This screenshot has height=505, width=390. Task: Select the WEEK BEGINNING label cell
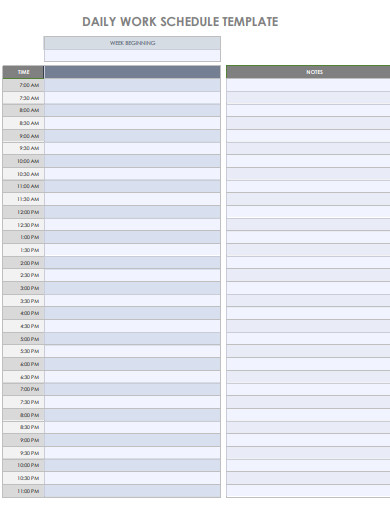(x=132, y=43)
